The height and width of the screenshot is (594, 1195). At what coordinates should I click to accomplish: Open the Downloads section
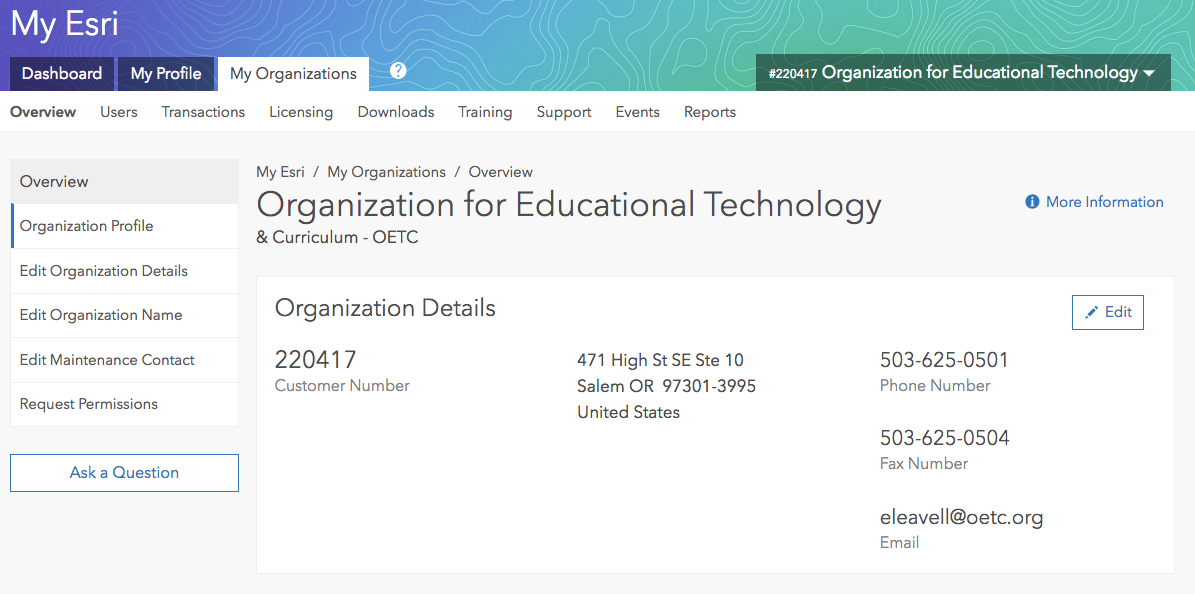click(396, 112)
